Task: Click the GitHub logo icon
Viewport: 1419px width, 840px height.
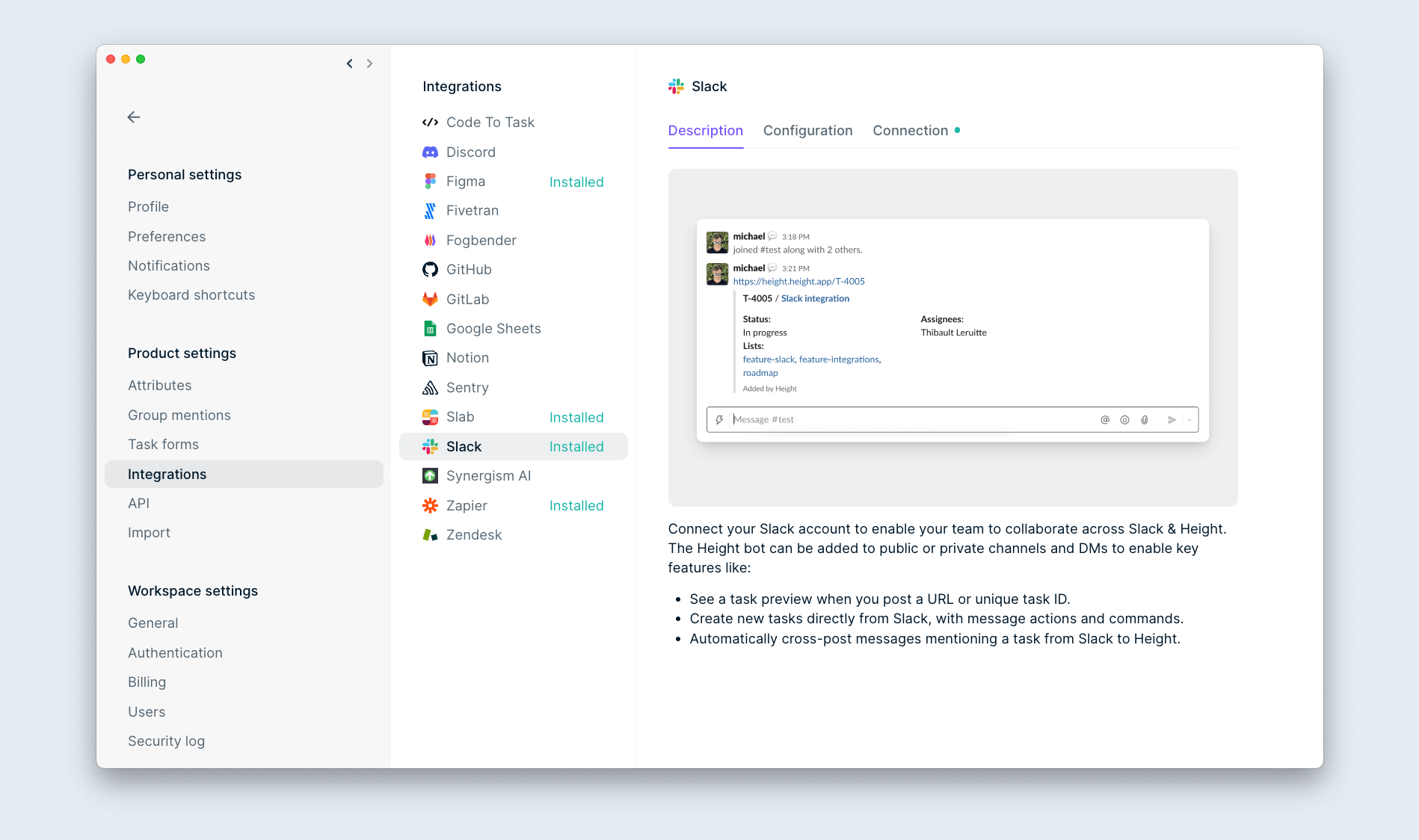Action: [430, 270]
